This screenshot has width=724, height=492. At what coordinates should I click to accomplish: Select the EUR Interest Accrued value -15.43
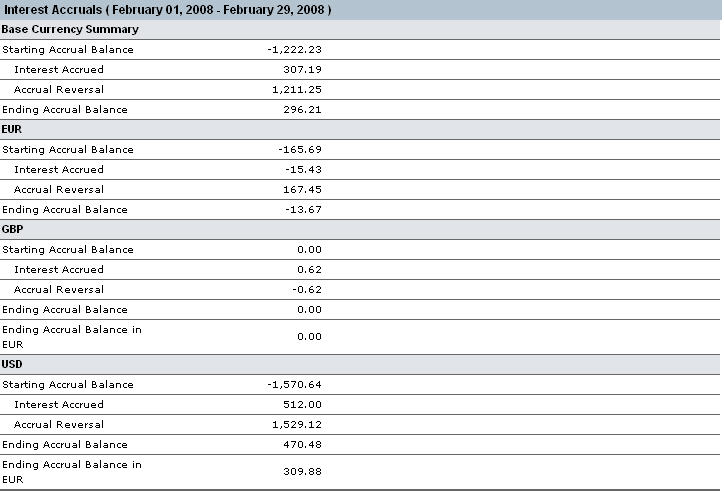click(303, 169)
